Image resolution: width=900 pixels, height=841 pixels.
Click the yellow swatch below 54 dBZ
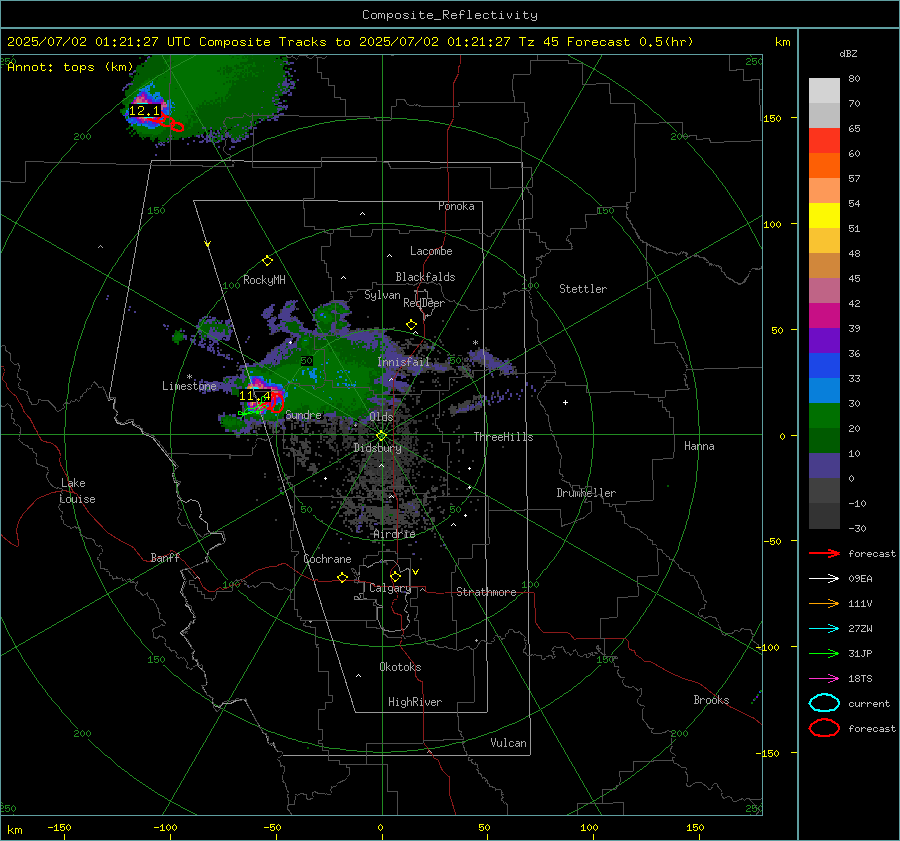point(824,215)
